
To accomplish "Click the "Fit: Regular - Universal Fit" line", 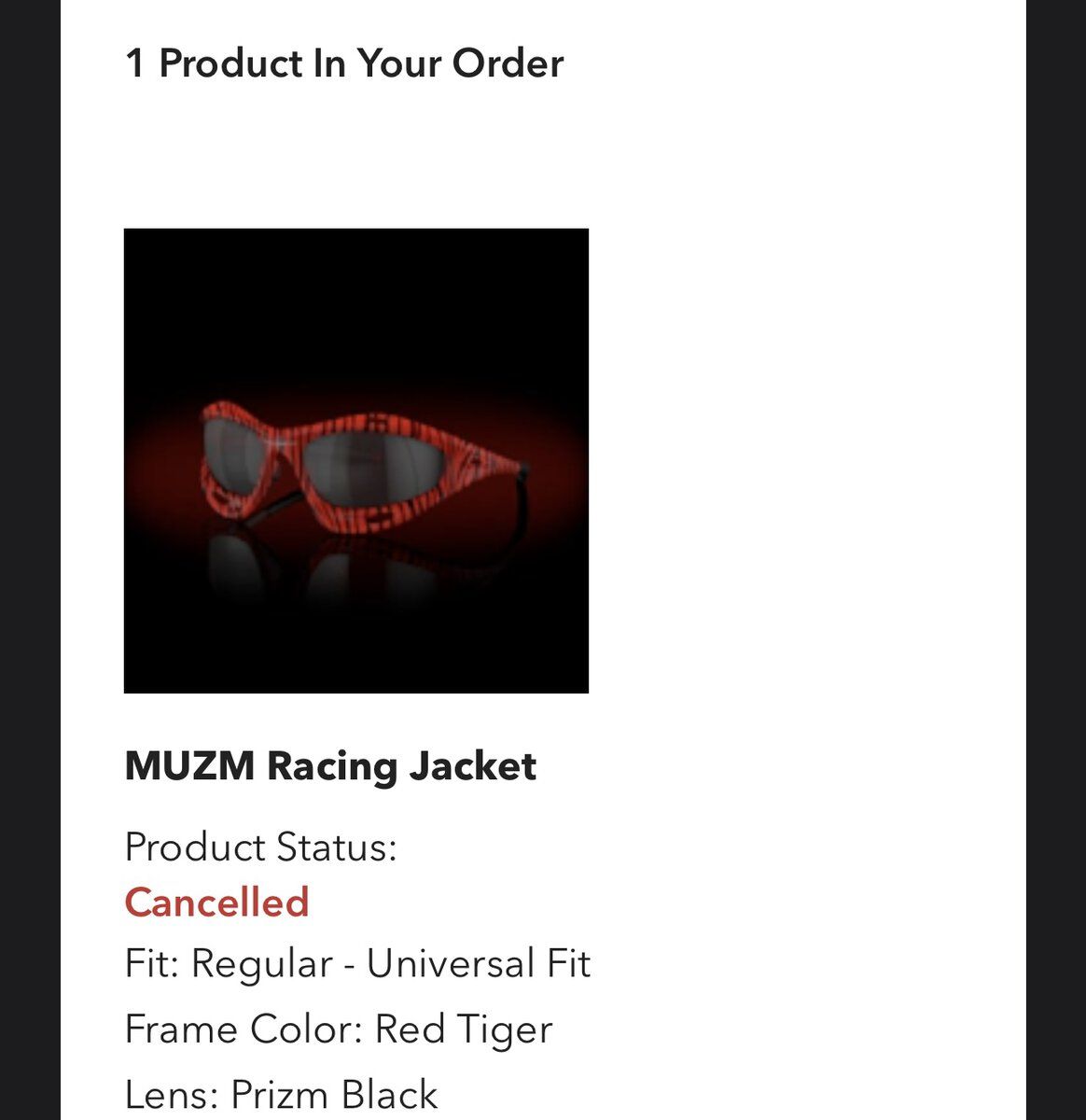I will [x=357, y=964].
